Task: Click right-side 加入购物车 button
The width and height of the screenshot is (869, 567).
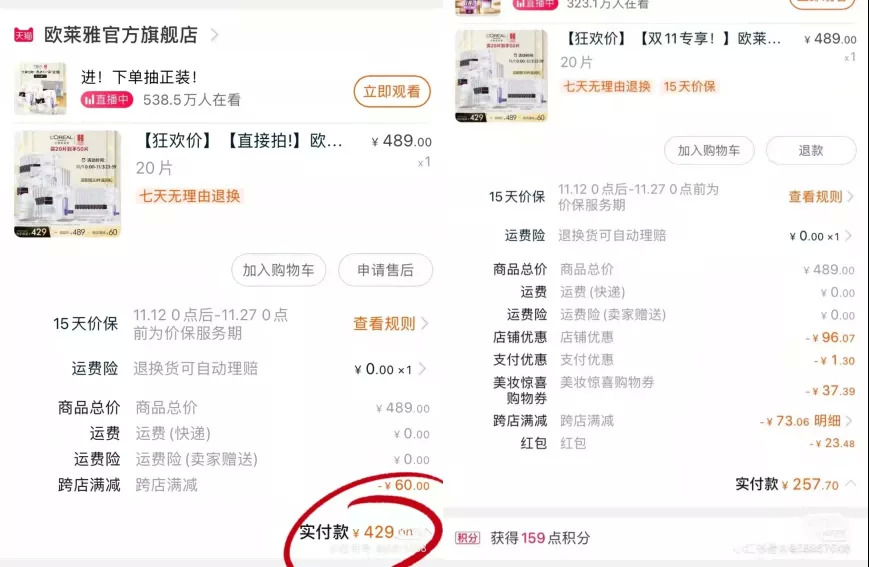Action: [709, 150]
